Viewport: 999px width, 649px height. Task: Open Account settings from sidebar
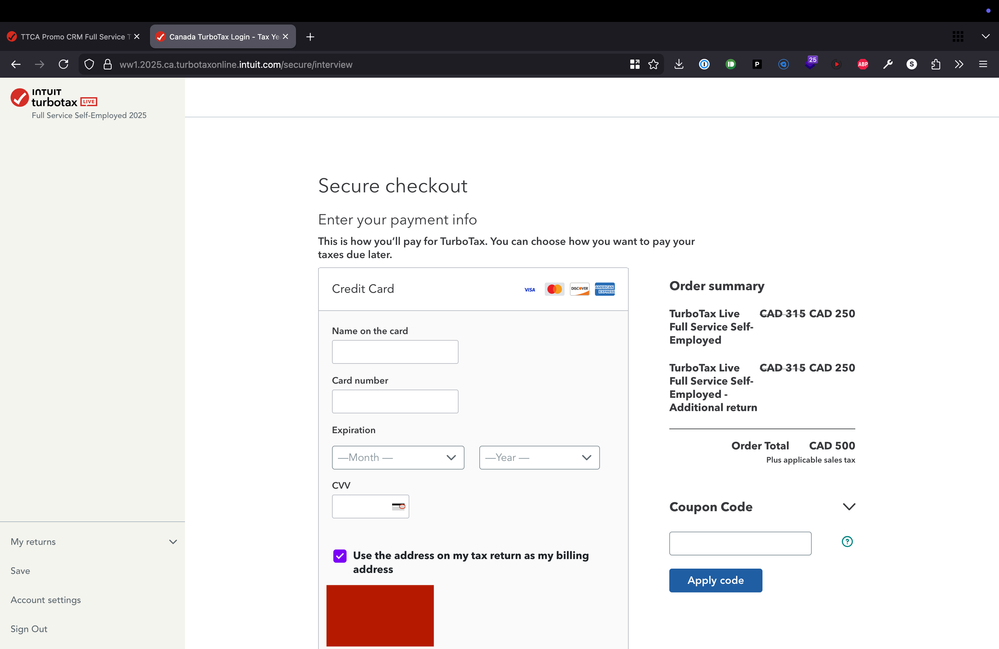click(x=46, y=600)
